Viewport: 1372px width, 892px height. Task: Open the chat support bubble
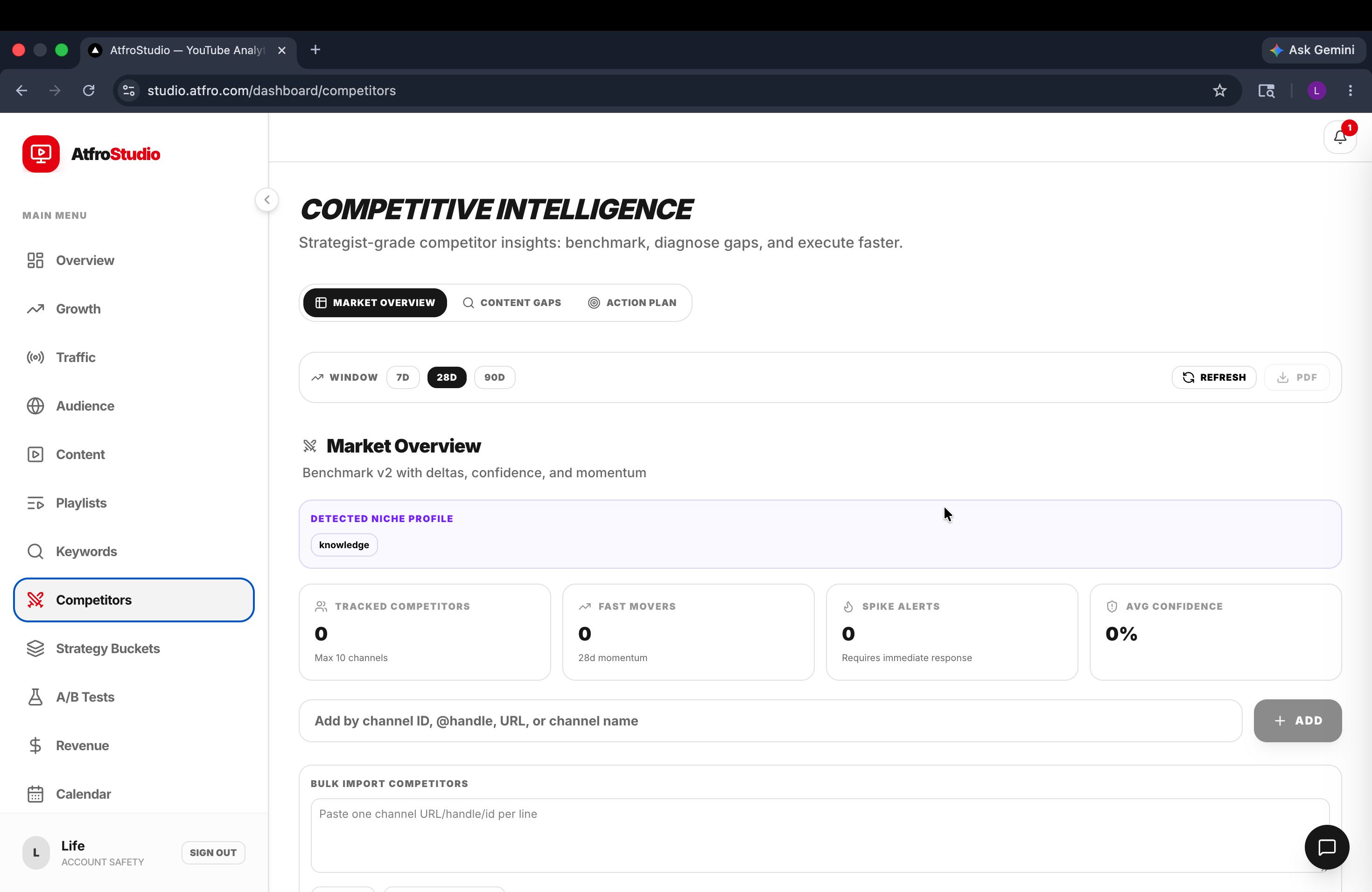(1327, 847)
